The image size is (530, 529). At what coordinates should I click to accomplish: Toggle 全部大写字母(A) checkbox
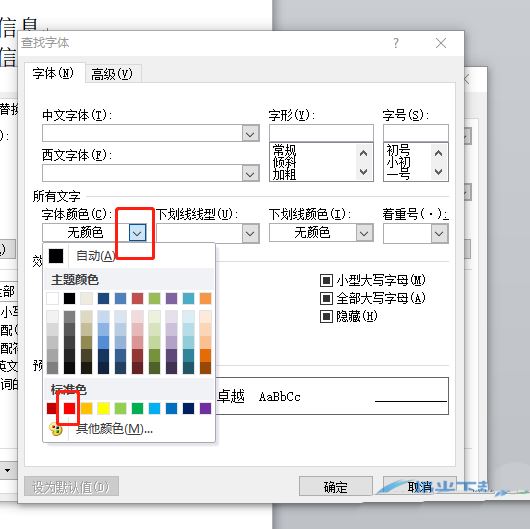(x=326, y=298)
